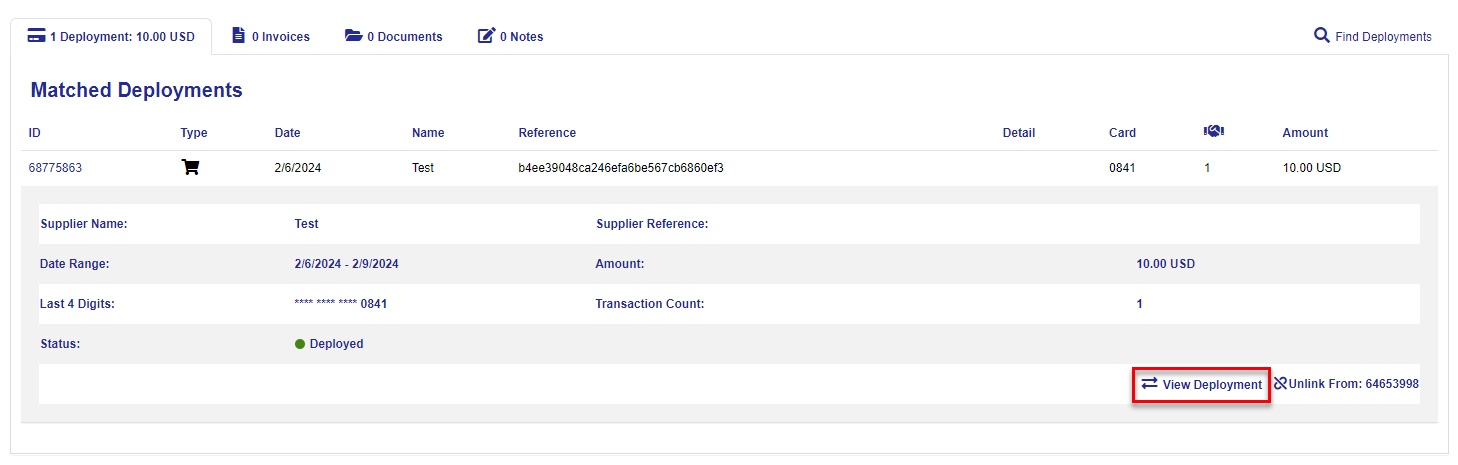Click the ID column header
Image resolution: width=1458 pixels, height=465 pixels.
click(34, 133)
